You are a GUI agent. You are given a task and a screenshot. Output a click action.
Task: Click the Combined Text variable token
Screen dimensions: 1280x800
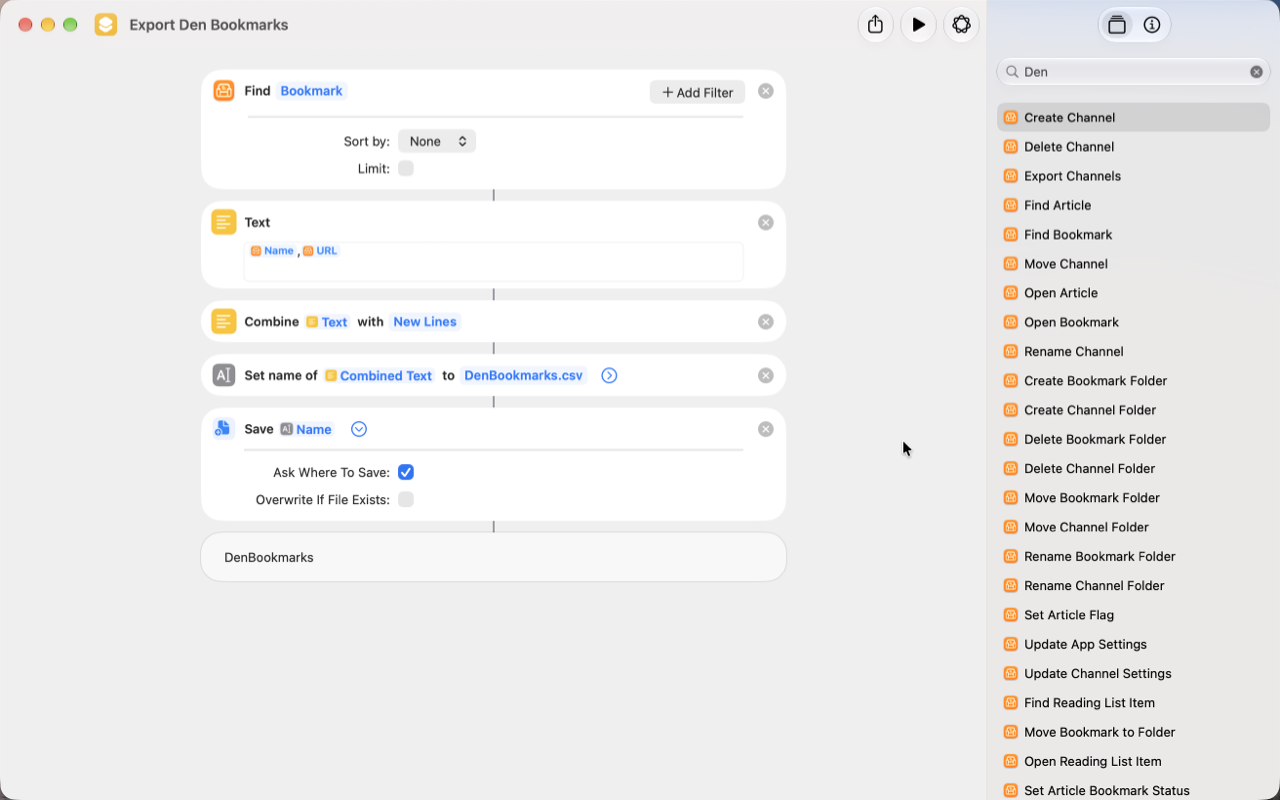(379, 376)
